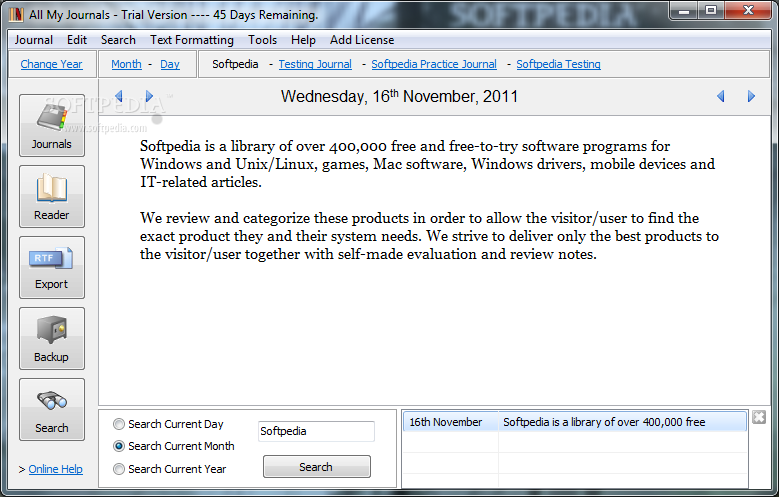Open the Edit menu
Screen dimensions: 779x497
[77, 40]
